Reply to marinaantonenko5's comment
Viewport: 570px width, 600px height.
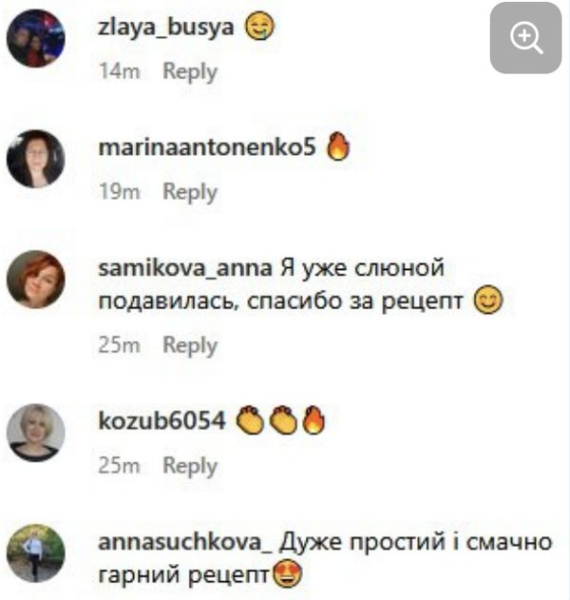coord(190,192)
